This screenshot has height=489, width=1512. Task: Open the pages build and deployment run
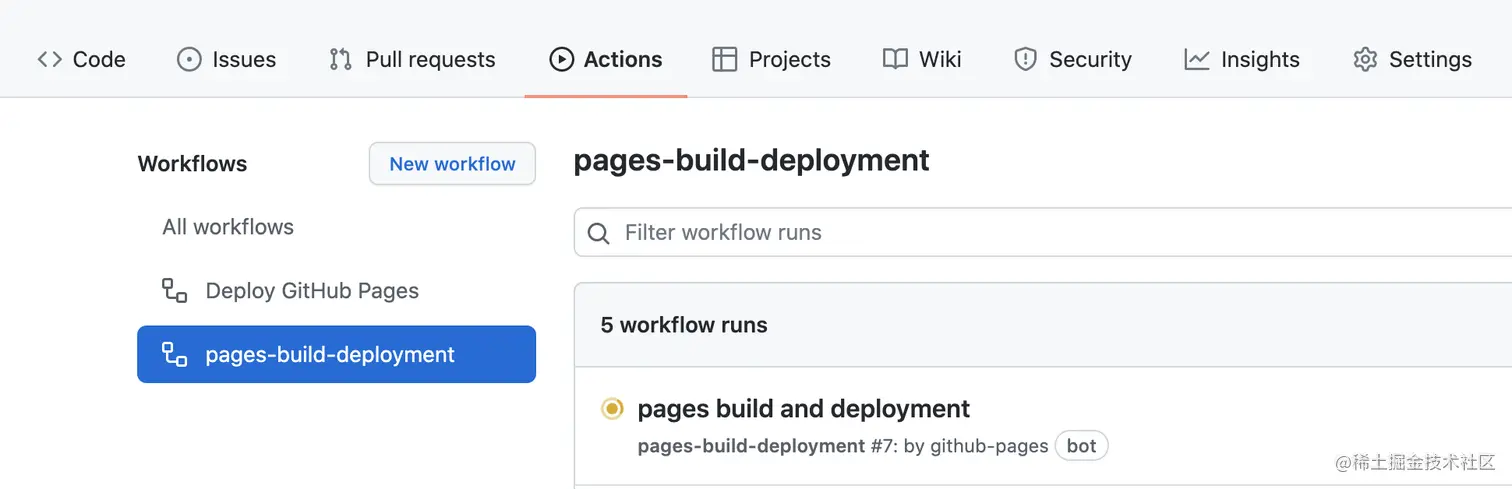[803, 409]
